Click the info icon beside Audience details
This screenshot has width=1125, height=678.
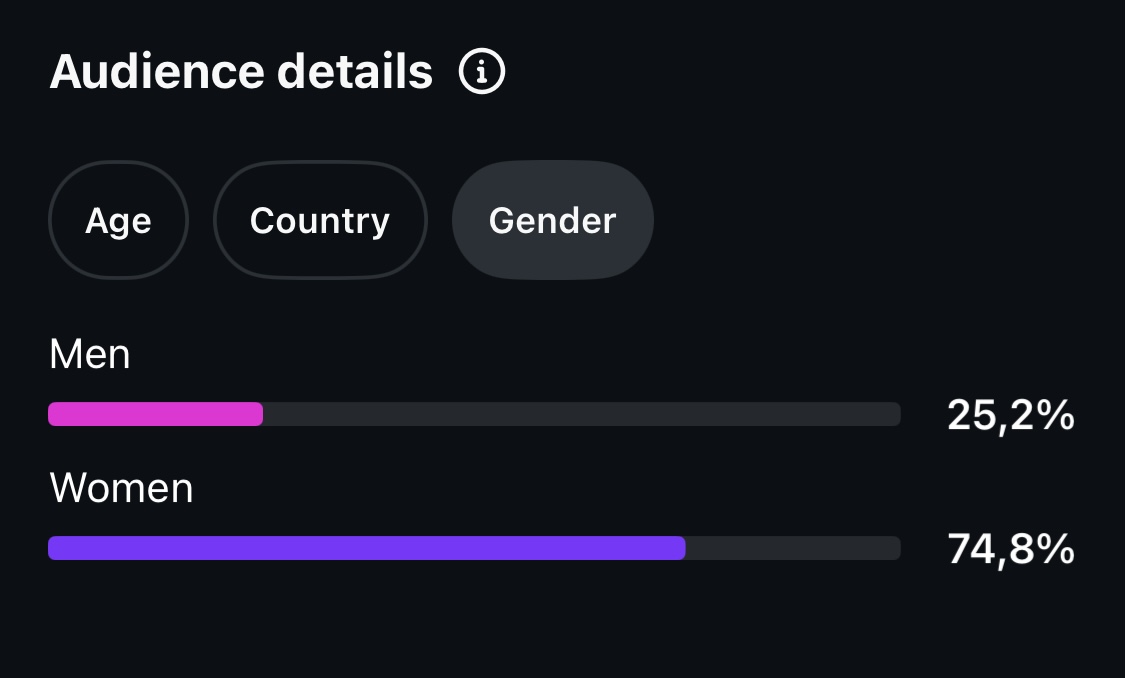point(481,71)
